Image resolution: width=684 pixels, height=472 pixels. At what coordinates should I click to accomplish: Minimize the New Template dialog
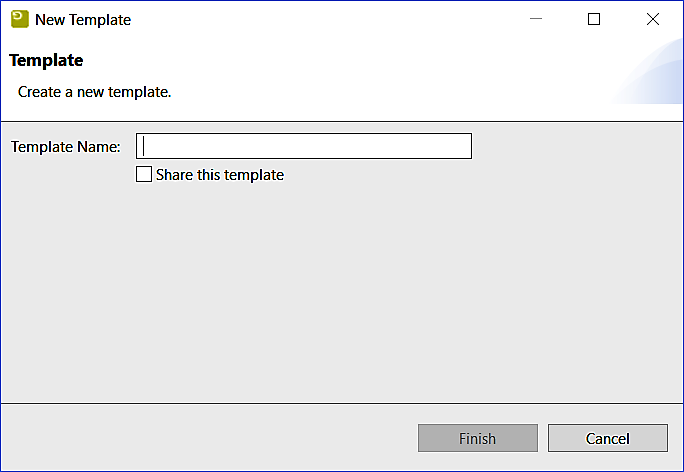coord(536,19)
